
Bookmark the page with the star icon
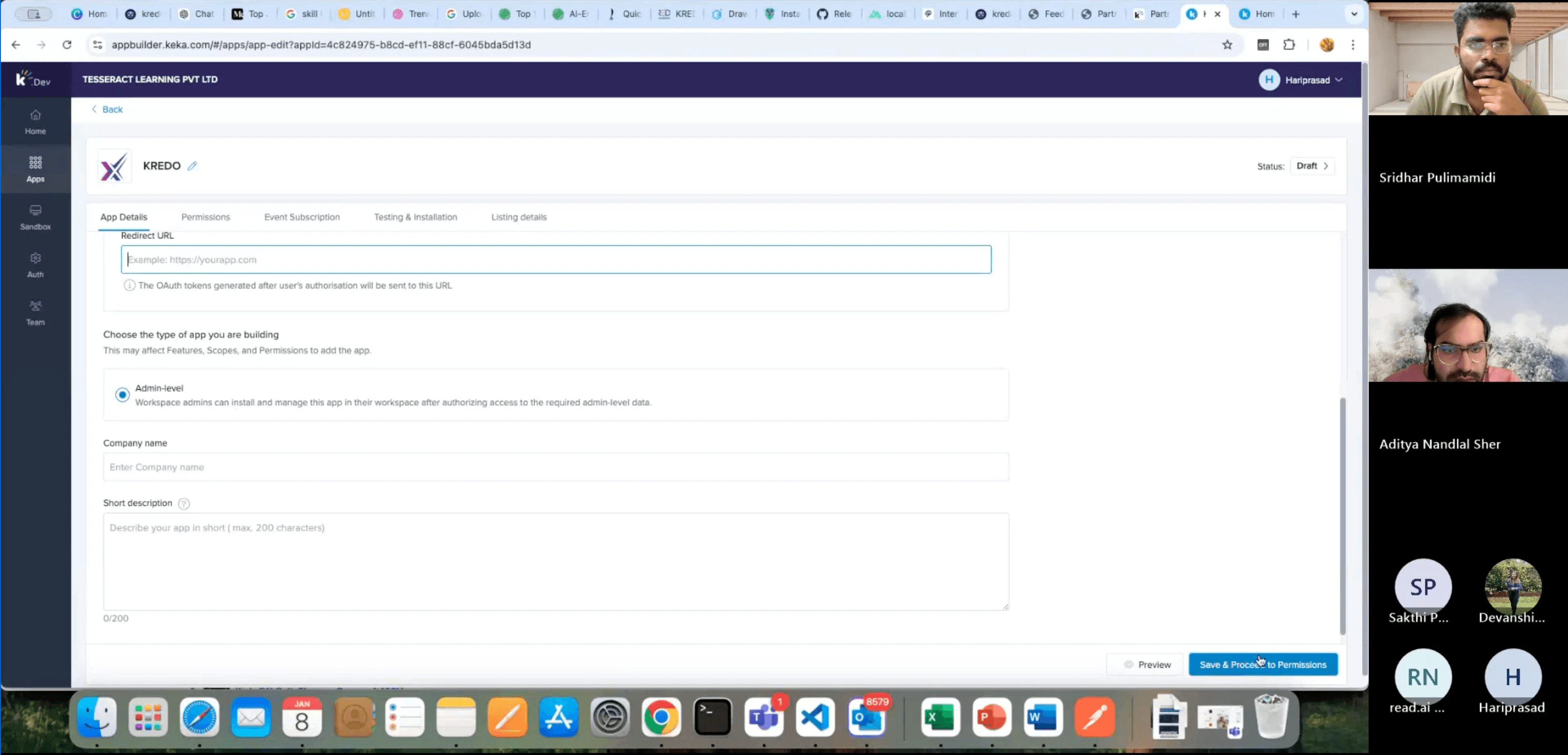pos(1227,45)
